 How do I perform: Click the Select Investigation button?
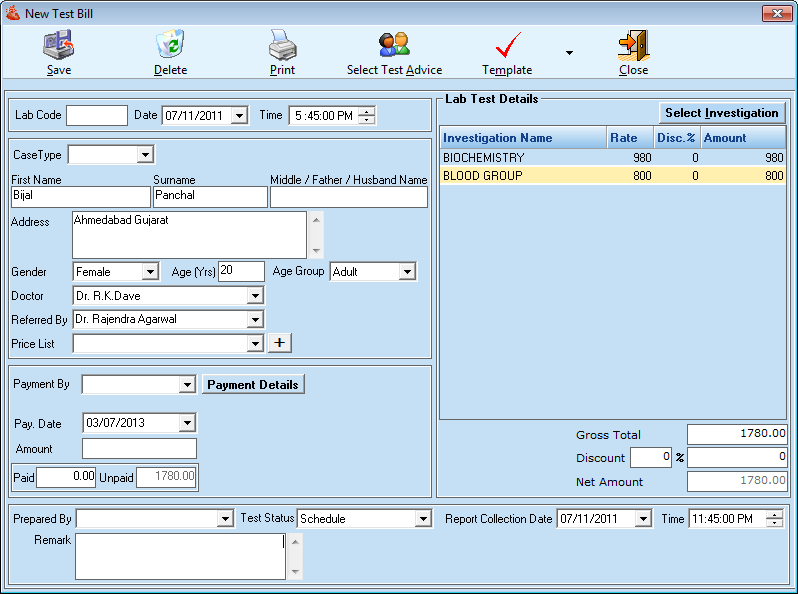721,113
